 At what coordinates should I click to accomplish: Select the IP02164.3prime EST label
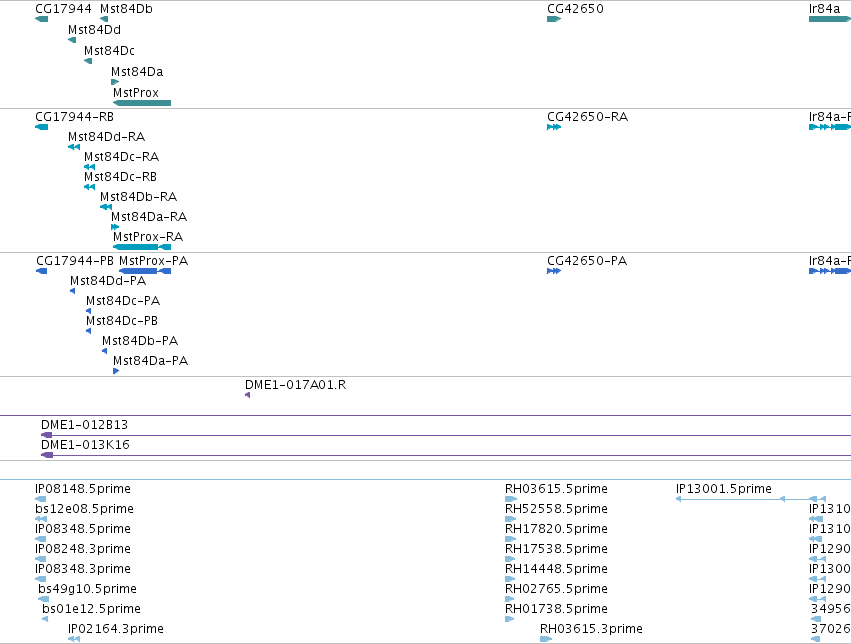pos(116,629)
